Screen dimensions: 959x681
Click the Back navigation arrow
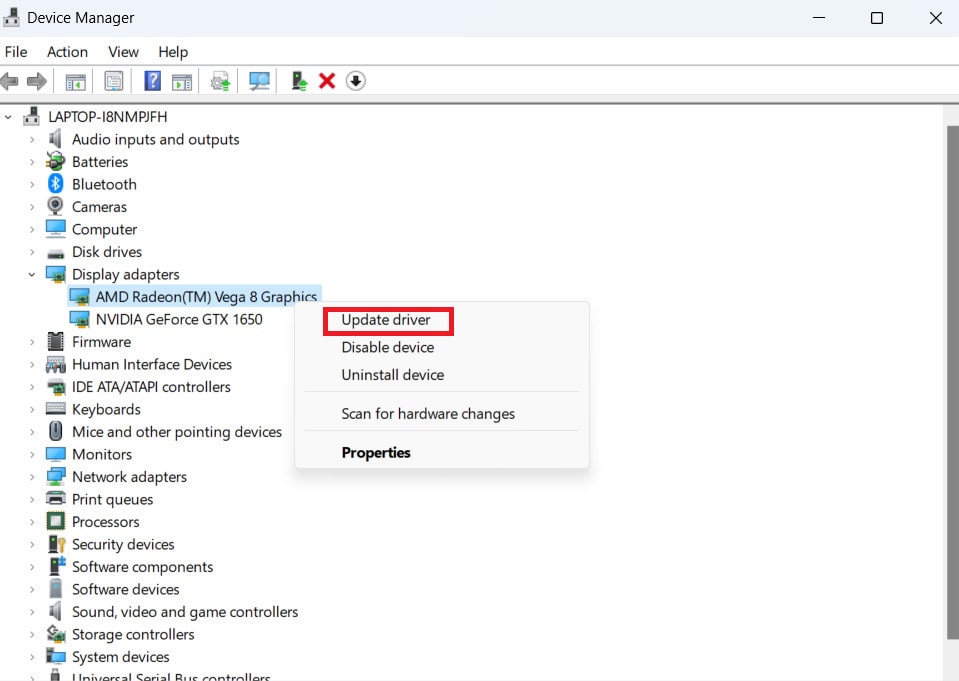click(x=10, y=81)
